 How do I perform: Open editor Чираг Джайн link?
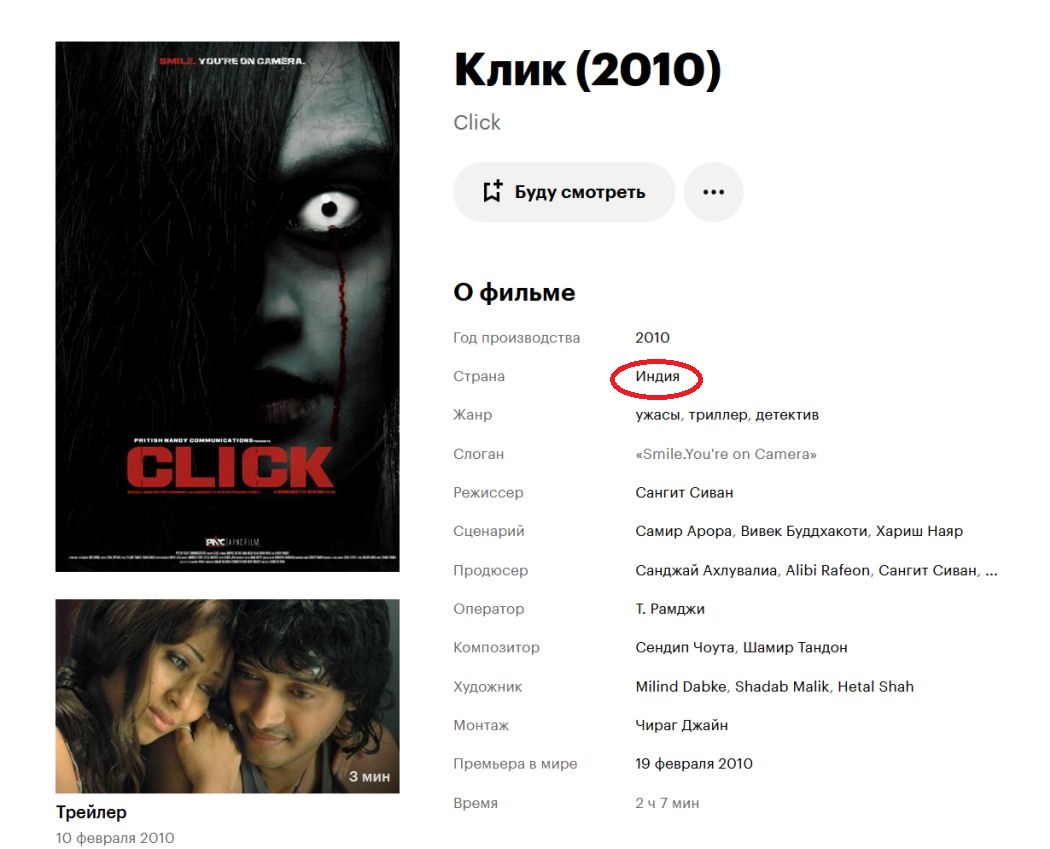click(681, 725)
